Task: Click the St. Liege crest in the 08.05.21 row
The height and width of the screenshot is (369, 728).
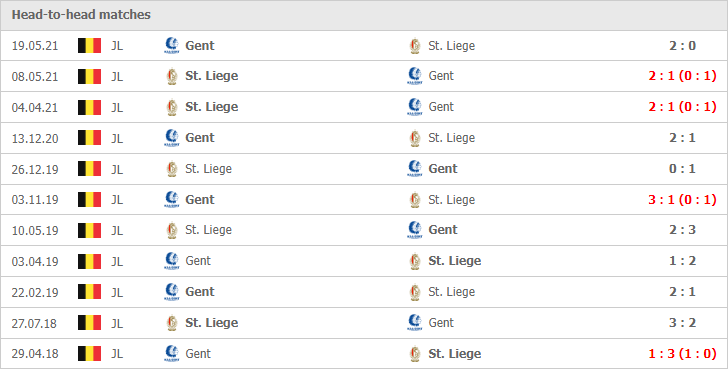Action: pos(172,76)
